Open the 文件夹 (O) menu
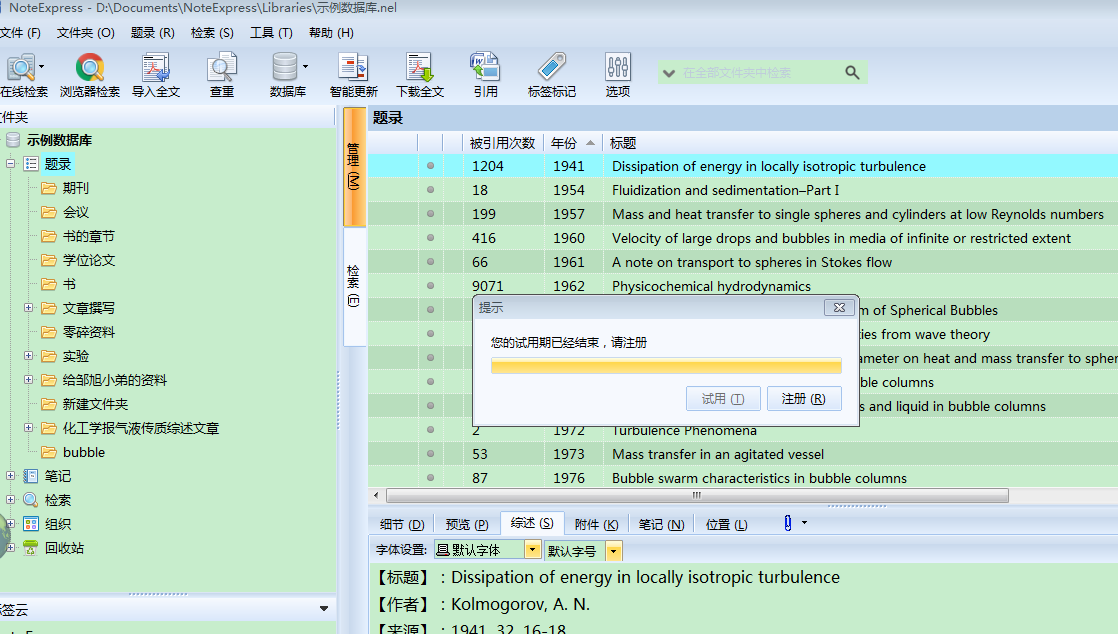The width and height of the screenshot is (1118, 634). [86, 33]
